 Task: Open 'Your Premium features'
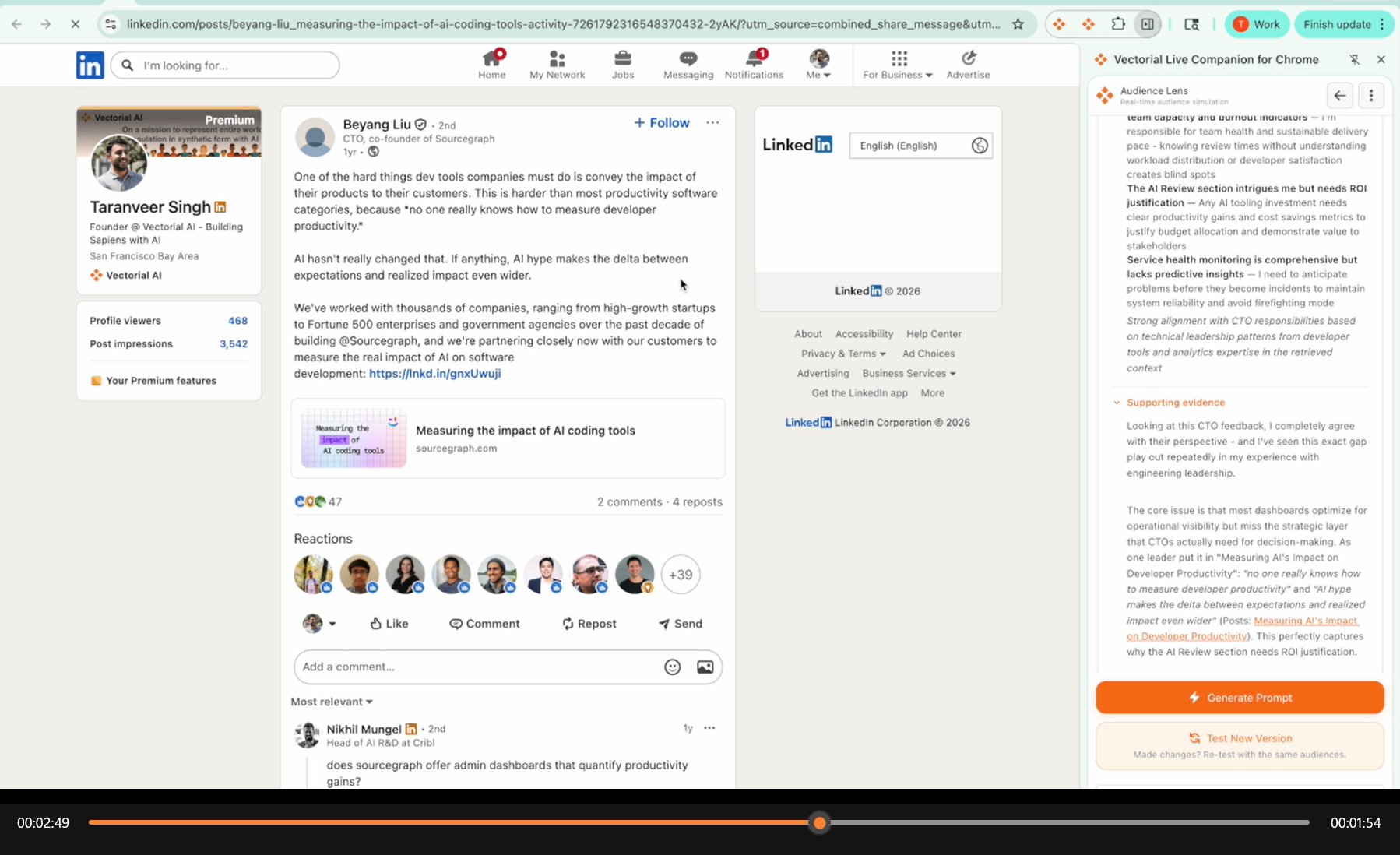(x=154, y=381)
